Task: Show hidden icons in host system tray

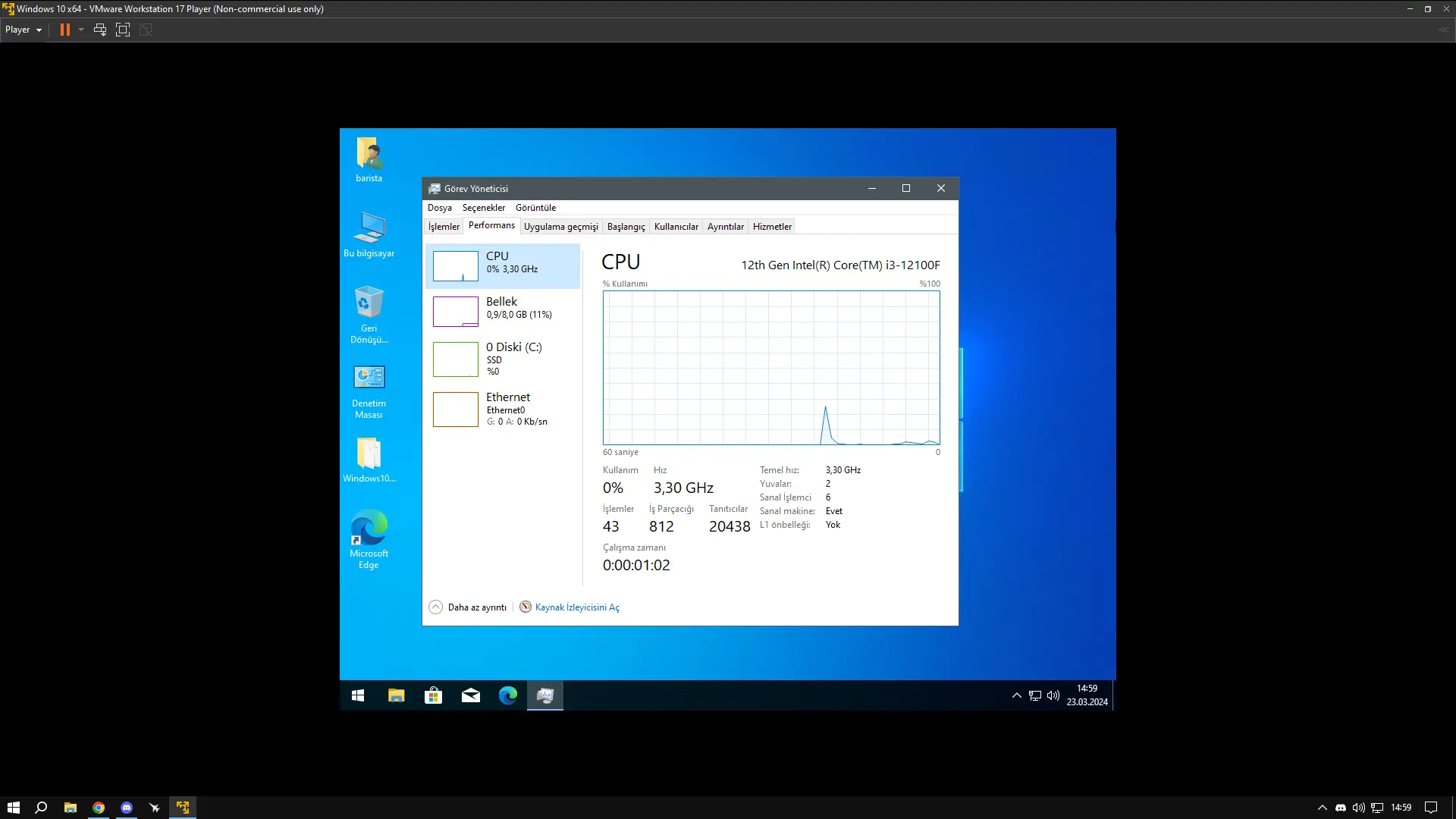Action: pos(1323,808)
